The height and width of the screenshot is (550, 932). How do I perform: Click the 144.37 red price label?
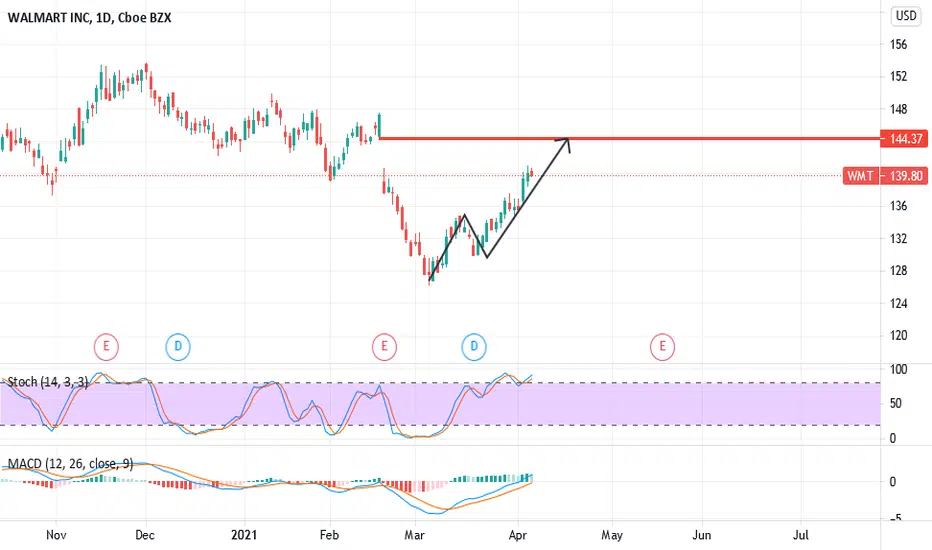(x=903, y=139)
